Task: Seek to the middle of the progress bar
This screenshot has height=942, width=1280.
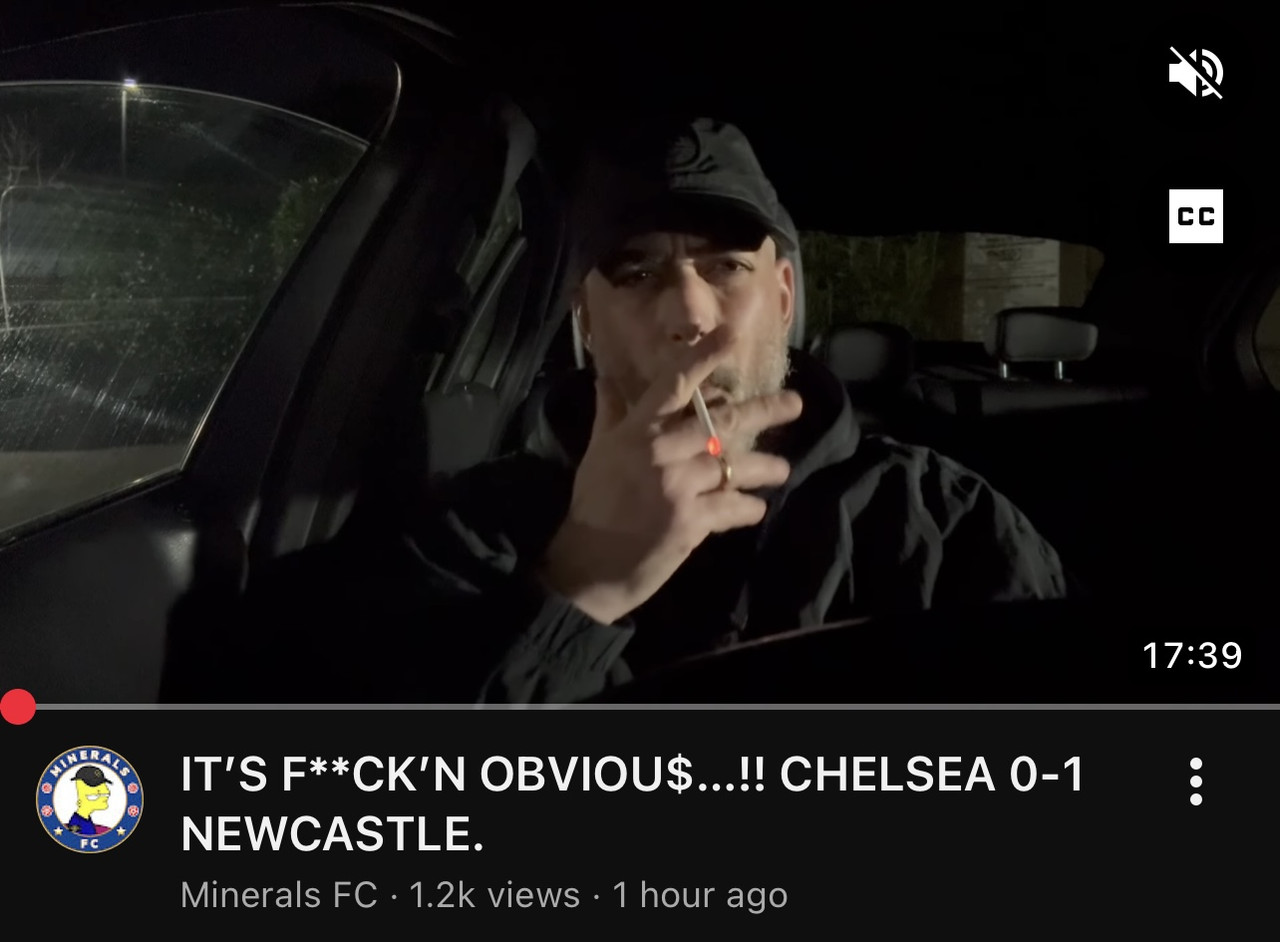Action: 640,707
